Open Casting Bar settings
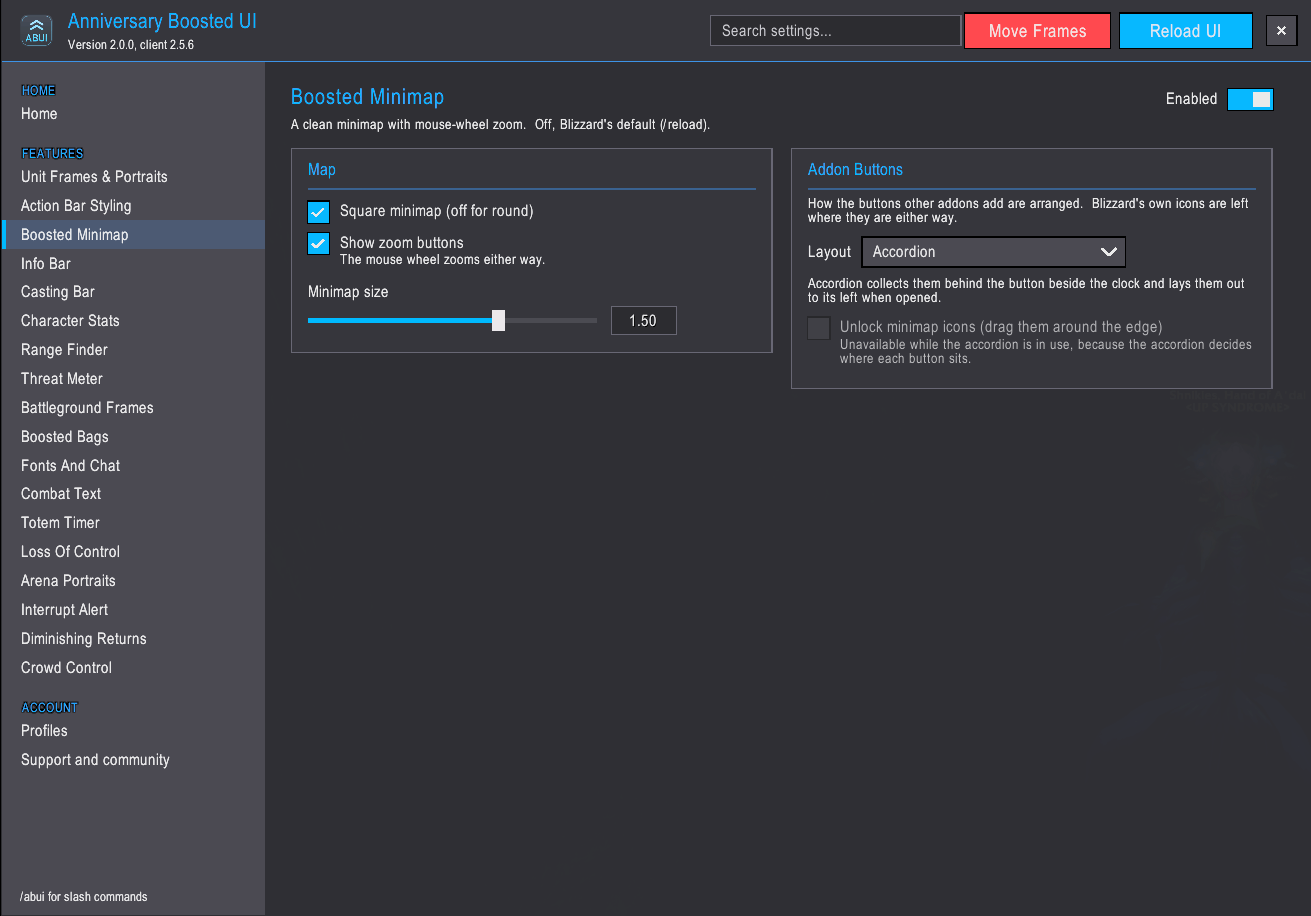Screen dimensions: 1311x916 [x=133, y=292]
